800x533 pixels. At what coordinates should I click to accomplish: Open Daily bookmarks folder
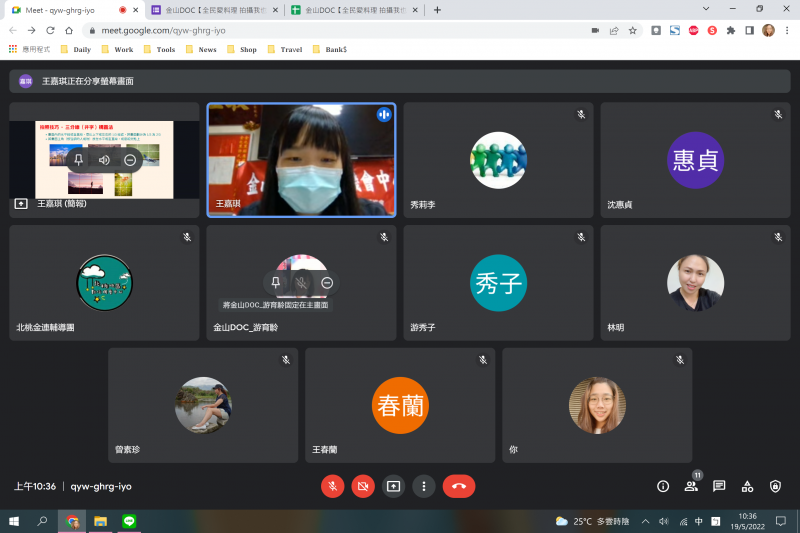(x=76, y=49)
